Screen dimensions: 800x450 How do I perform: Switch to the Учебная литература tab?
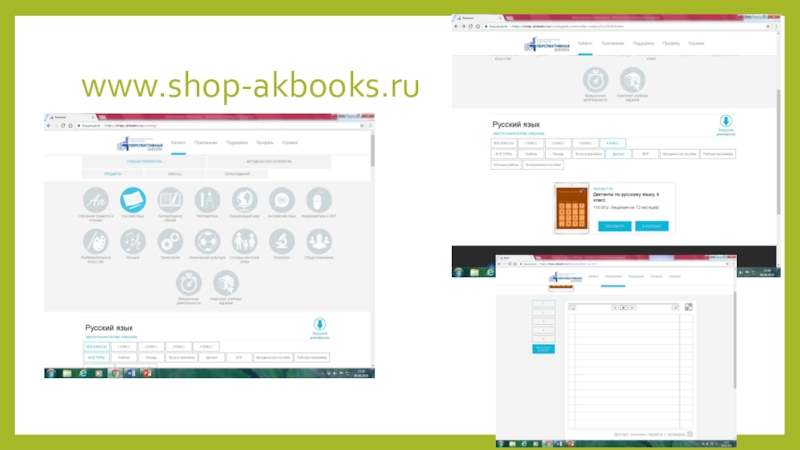(144, 162)
